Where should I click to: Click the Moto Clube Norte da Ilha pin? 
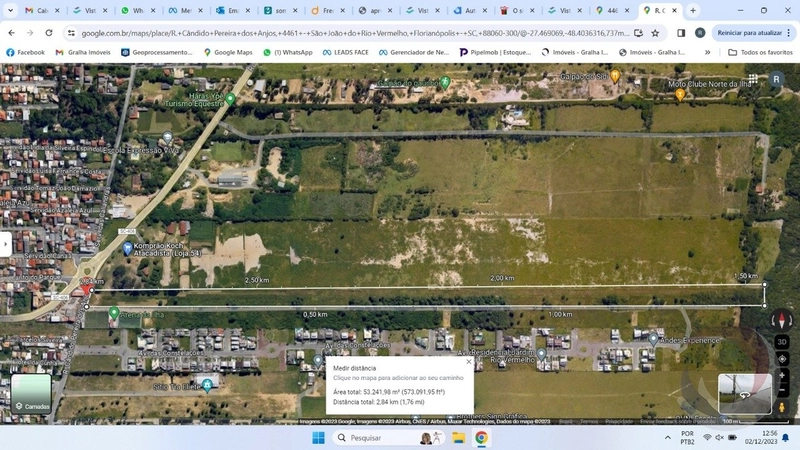pyautogui.click(x=680, y=94)
